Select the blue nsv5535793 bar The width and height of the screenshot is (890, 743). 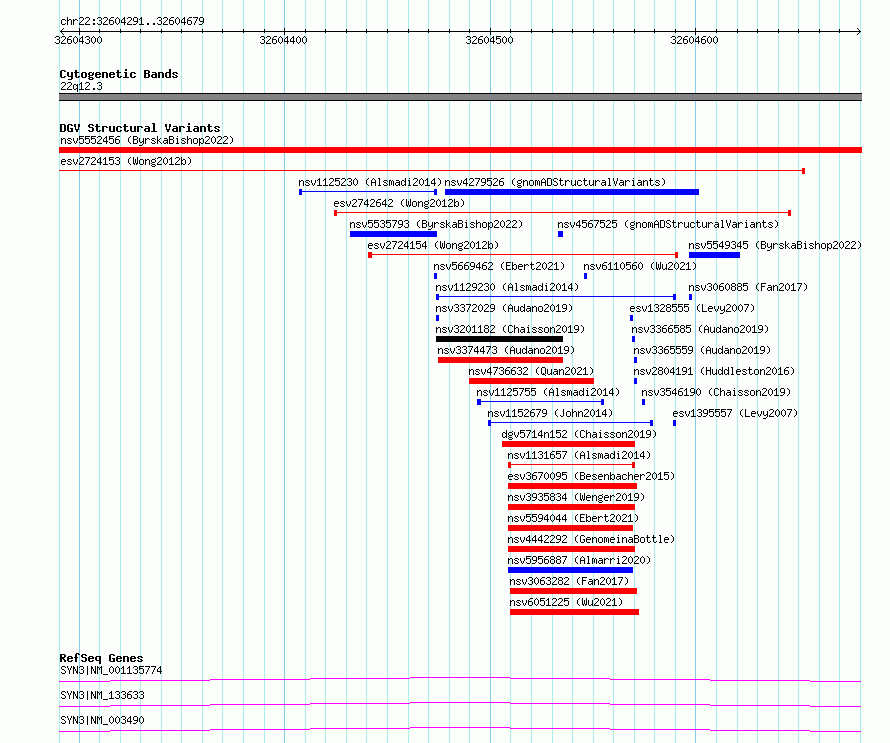point(393,234)
